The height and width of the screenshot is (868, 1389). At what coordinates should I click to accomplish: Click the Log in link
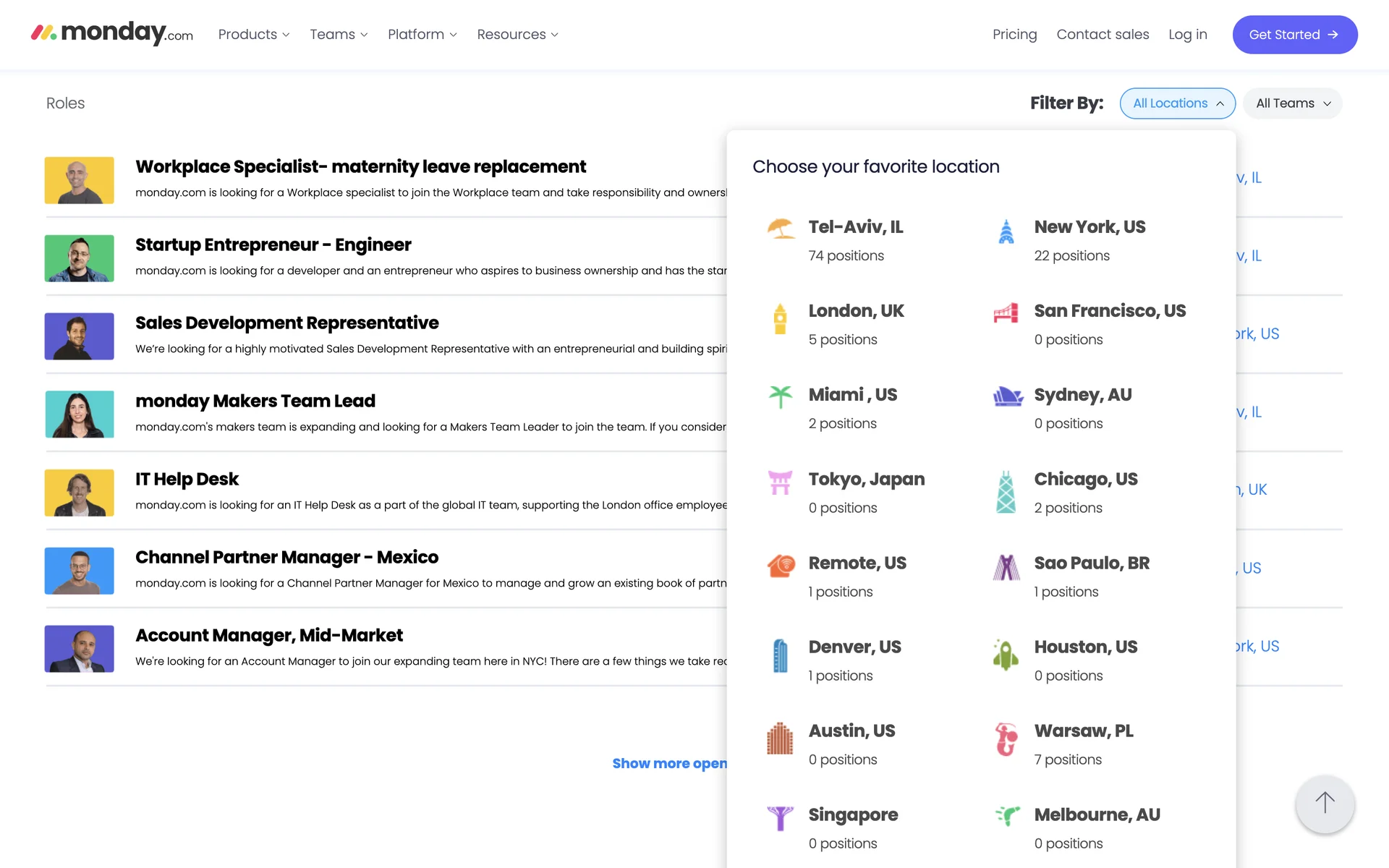1187,35
